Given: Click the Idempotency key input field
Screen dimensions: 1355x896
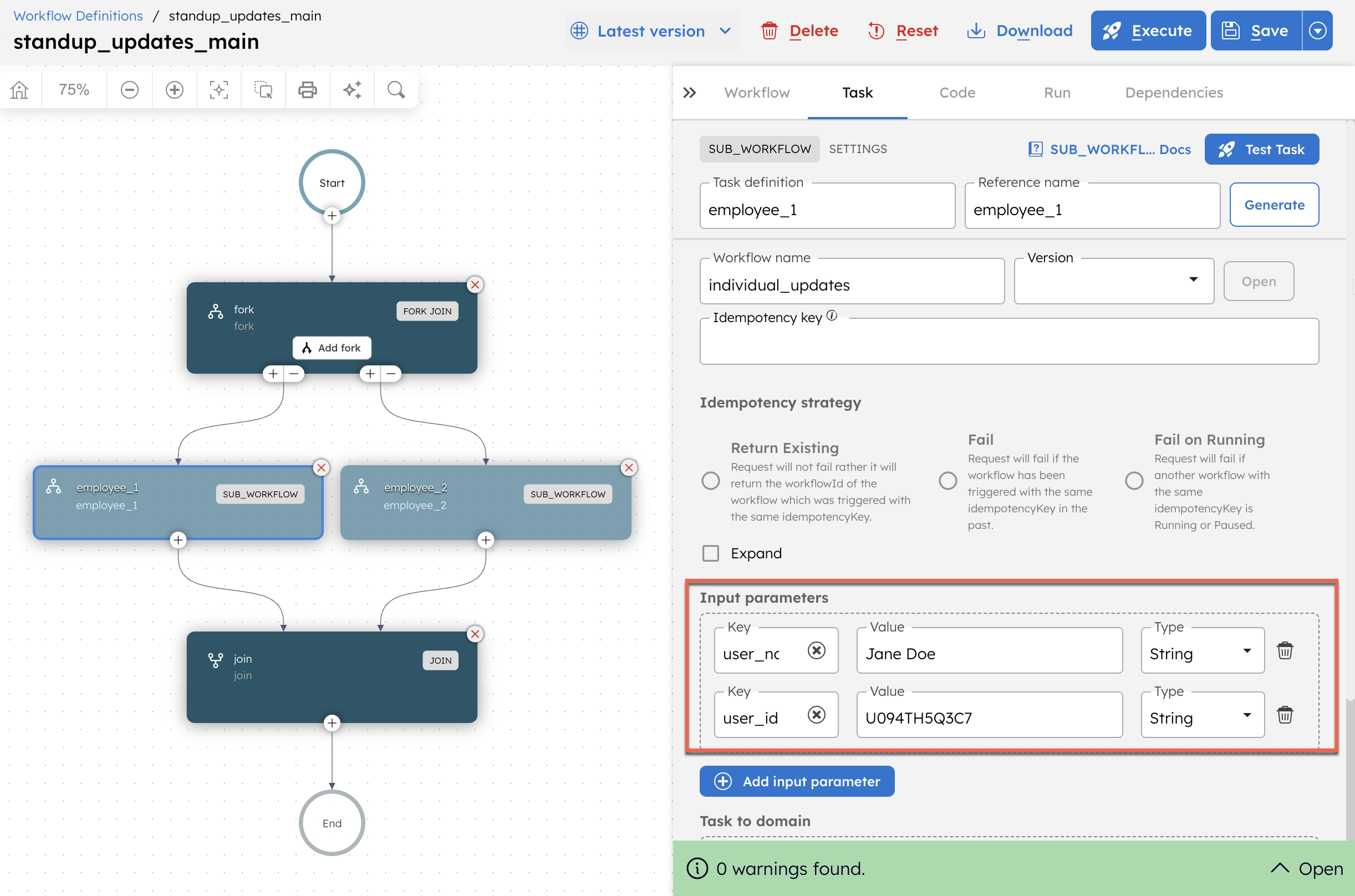Looking at the screenshot, I should click(x=1009, y=342).
